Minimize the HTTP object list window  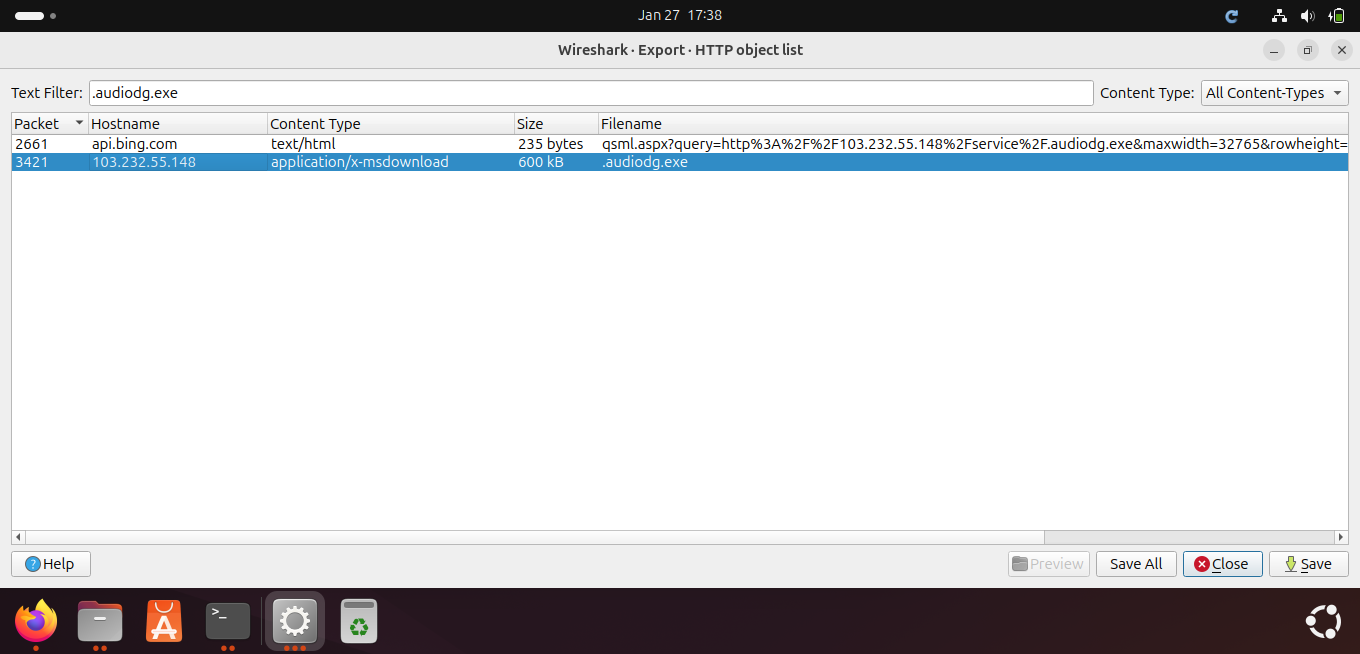click(1273, 50)
